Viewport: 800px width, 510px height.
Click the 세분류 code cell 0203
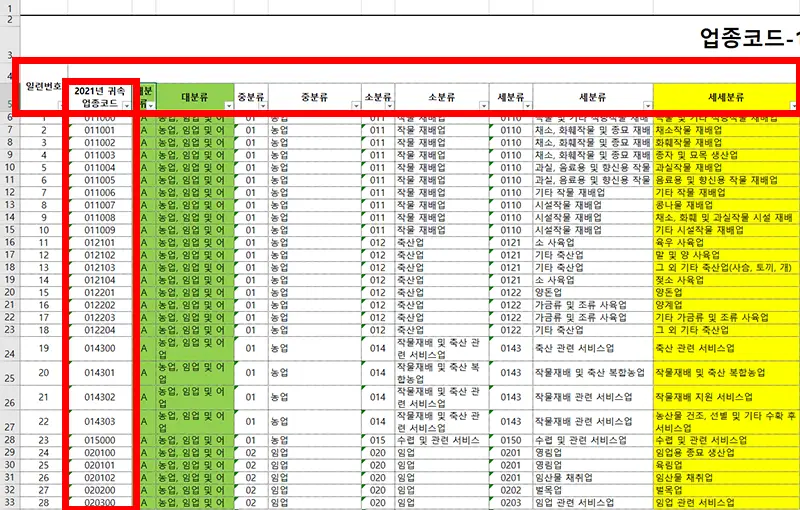[x=511, y=503]
